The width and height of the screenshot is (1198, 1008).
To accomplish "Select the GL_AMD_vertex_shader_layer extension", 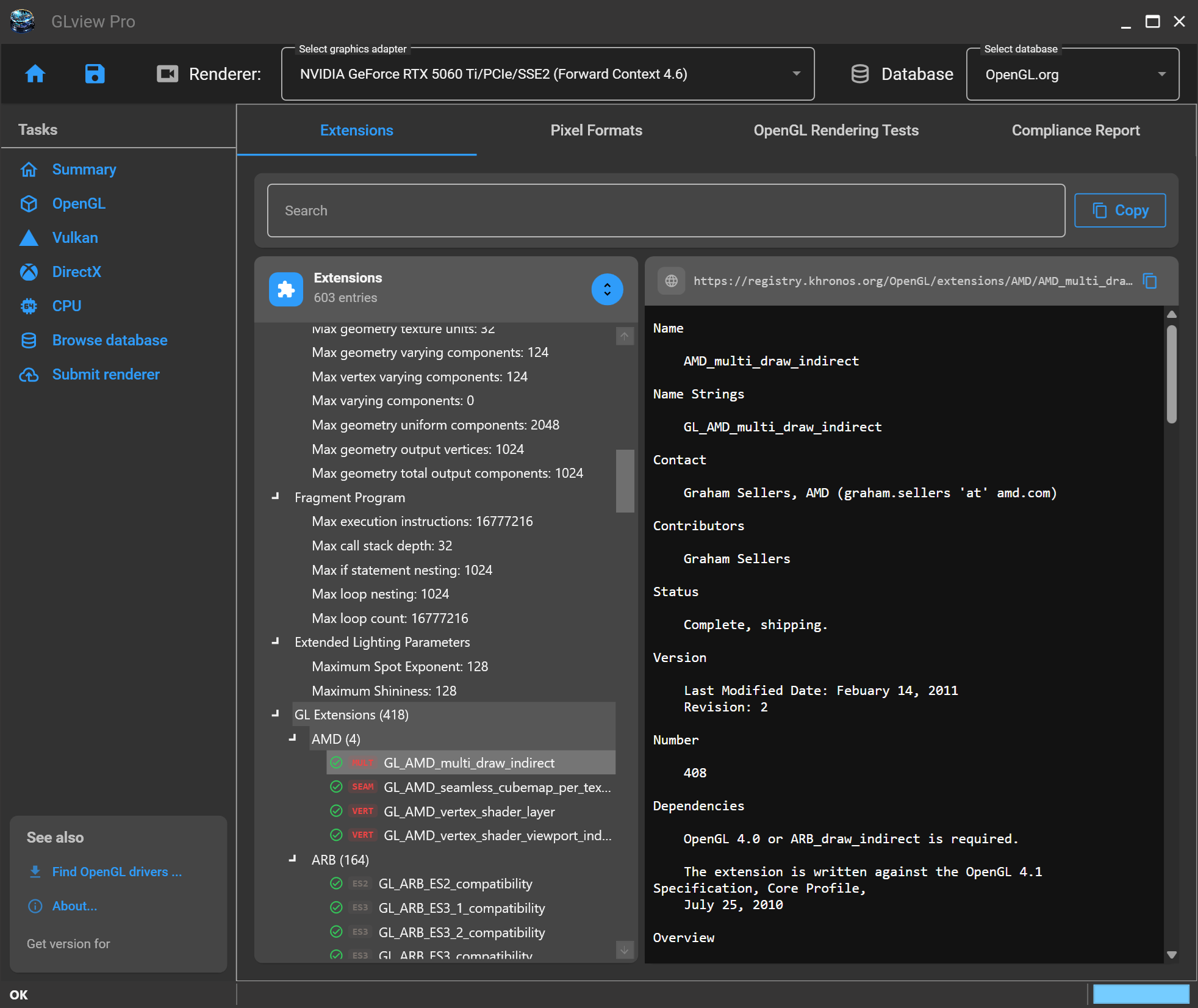I will pyautogui.click(x=471, y=811).
